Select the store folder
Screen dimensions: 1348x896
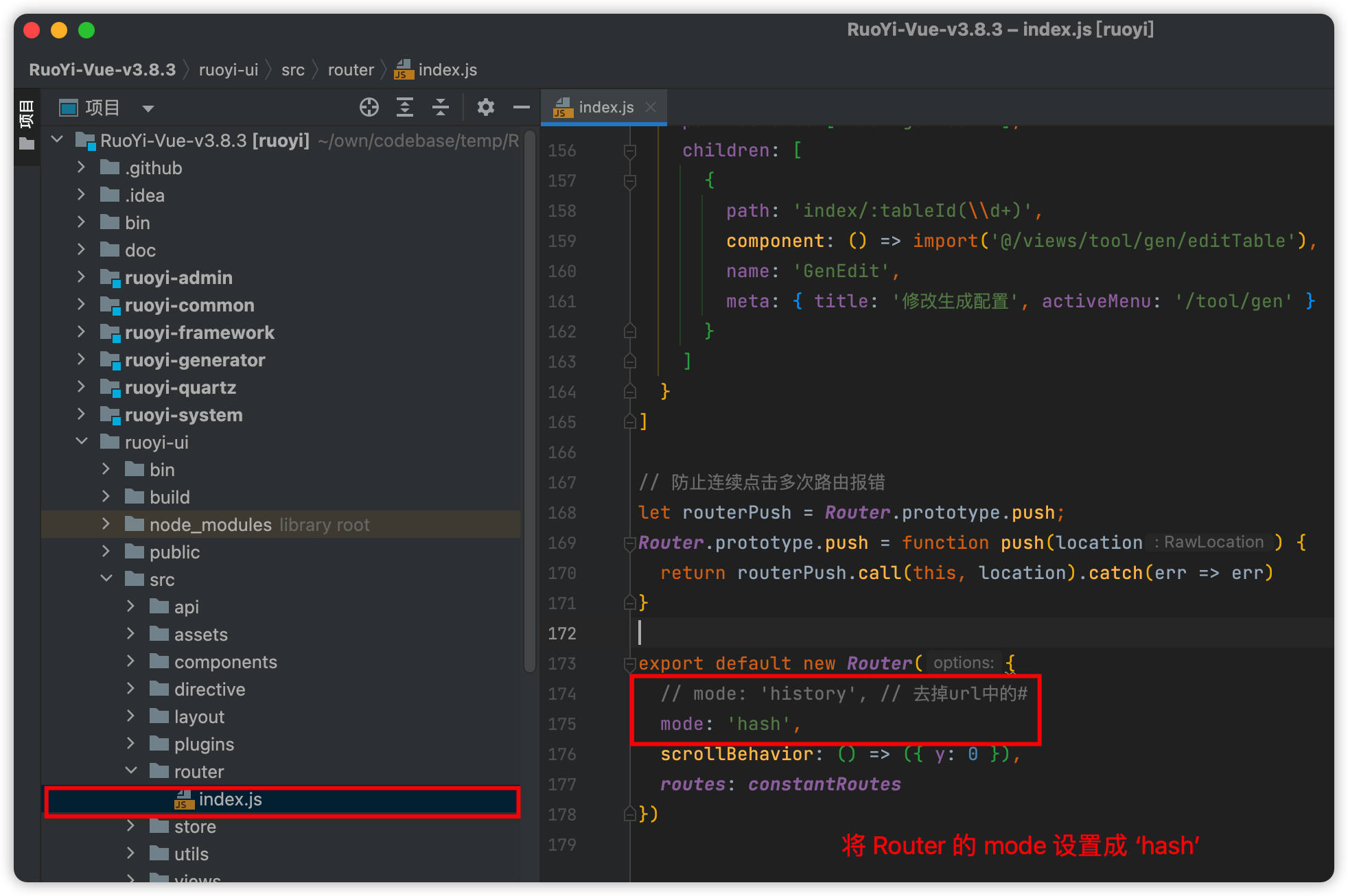195,827
